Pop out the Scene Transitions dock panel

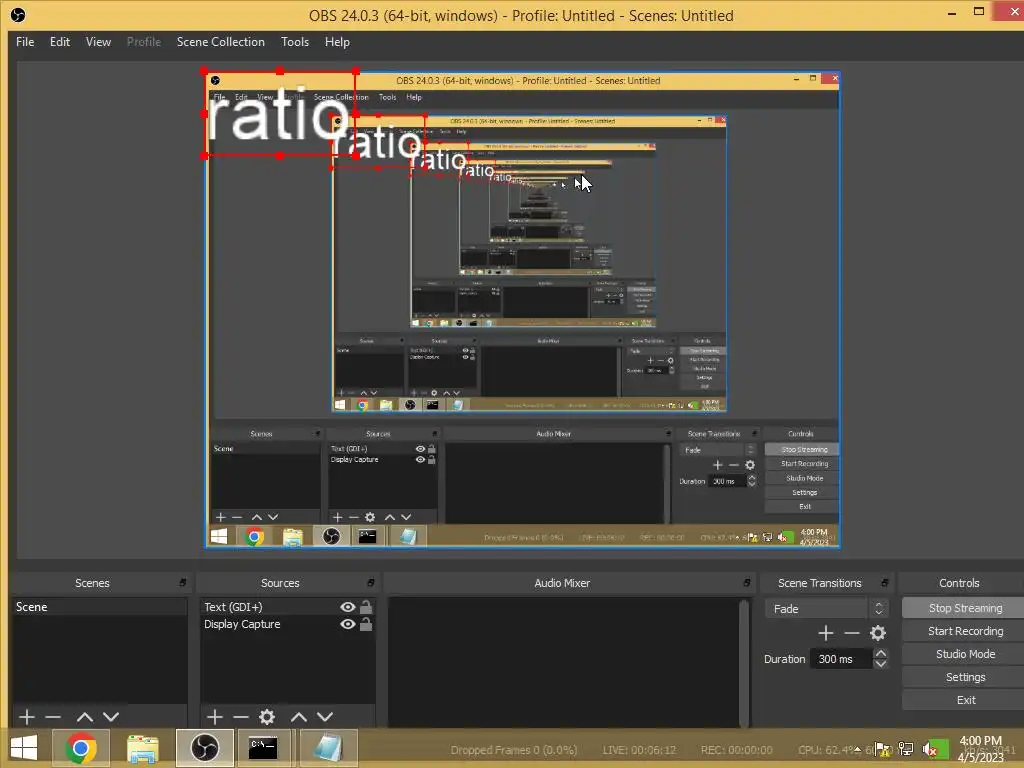click(884, 583)
